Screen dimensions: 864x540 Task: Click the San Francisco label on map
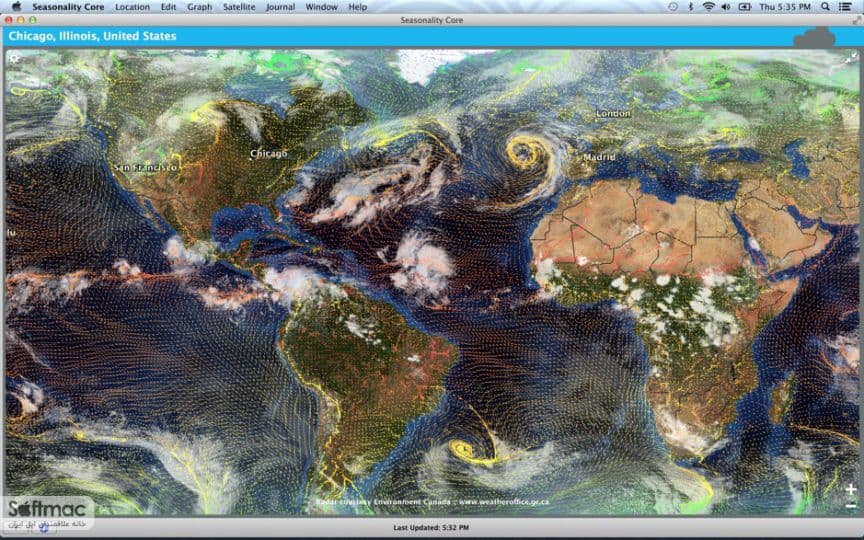pos(145,167)
